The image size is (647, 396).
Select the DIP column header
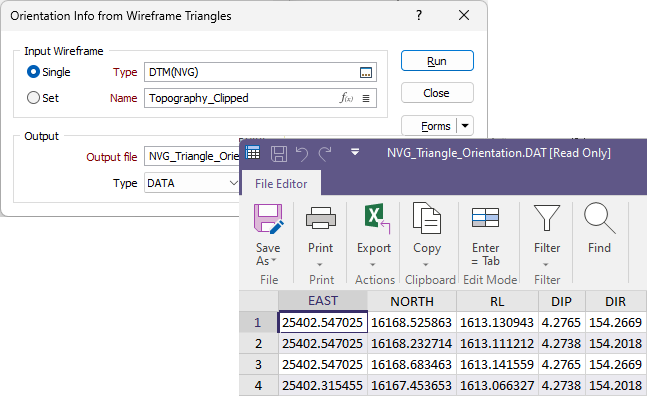pos(561,301)
